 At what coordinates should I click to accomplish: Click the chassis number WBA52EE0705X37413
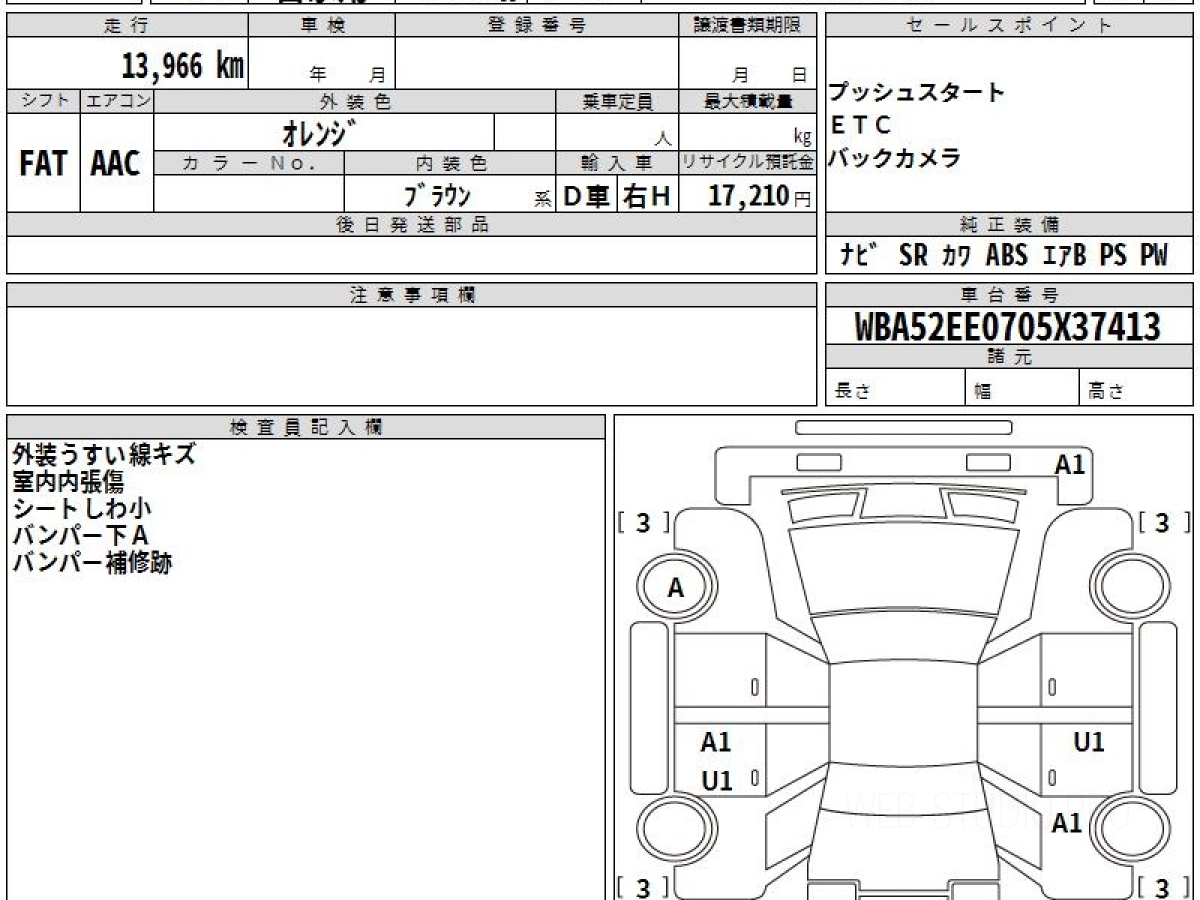1008,326
